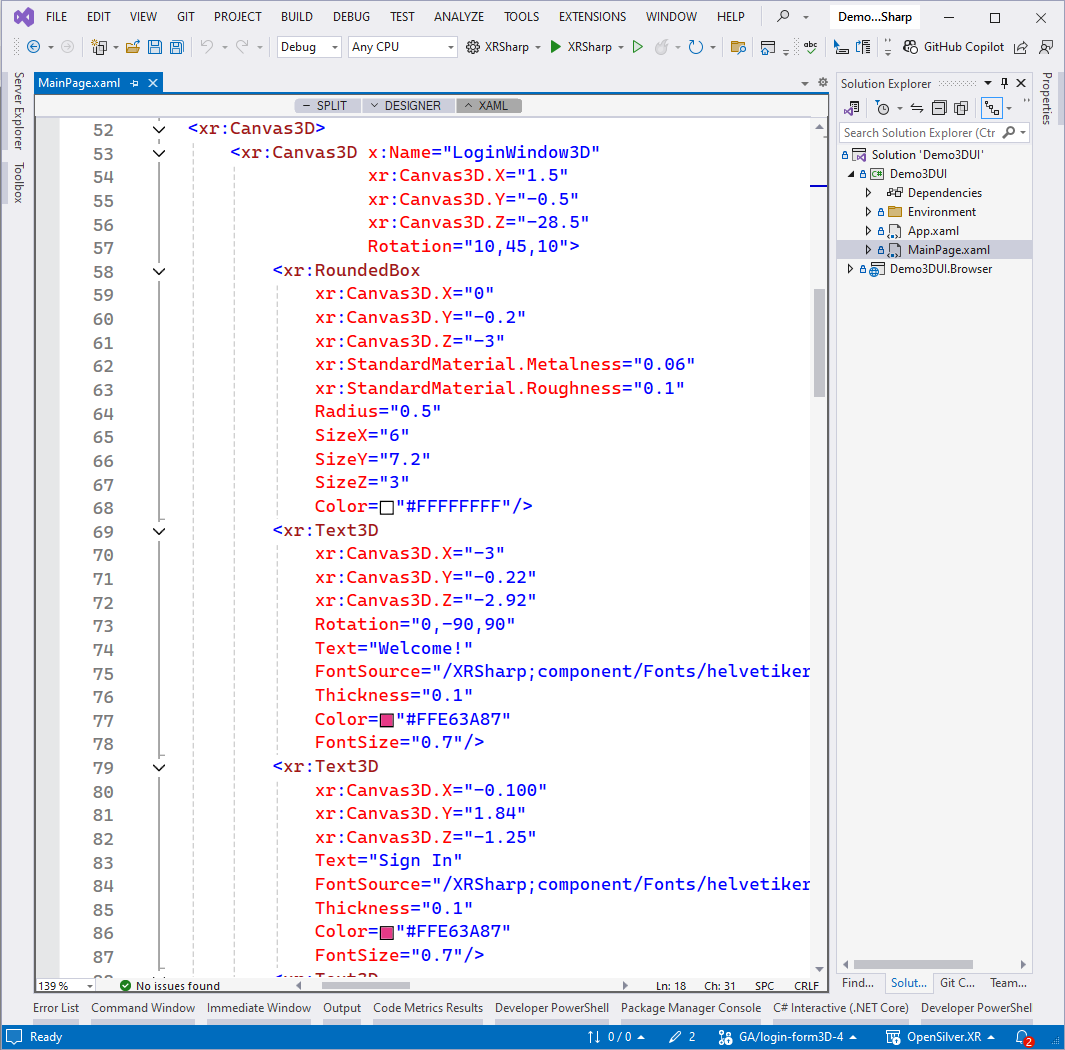Image resolution: width=1065 pixels, height=1050 pixels.
Task: Click the notifications bell in status bar
Action: pos(1023,1037)
